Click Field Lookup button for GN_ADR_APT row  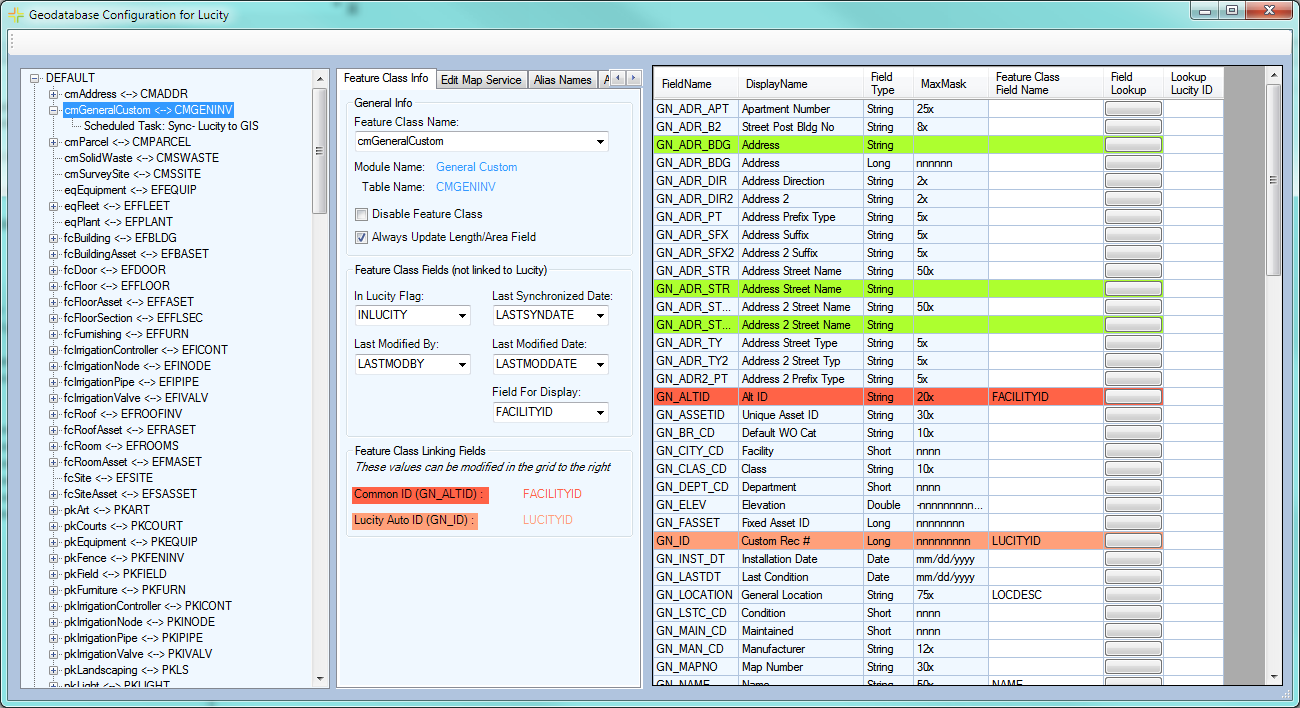1133,109
